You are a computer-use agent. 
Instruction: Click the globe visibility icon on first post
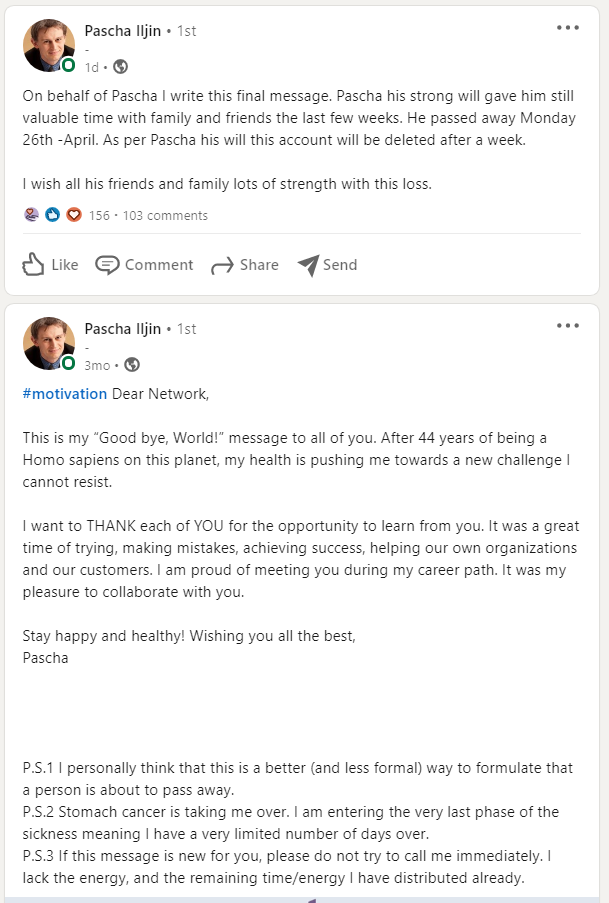pos(120,67)
